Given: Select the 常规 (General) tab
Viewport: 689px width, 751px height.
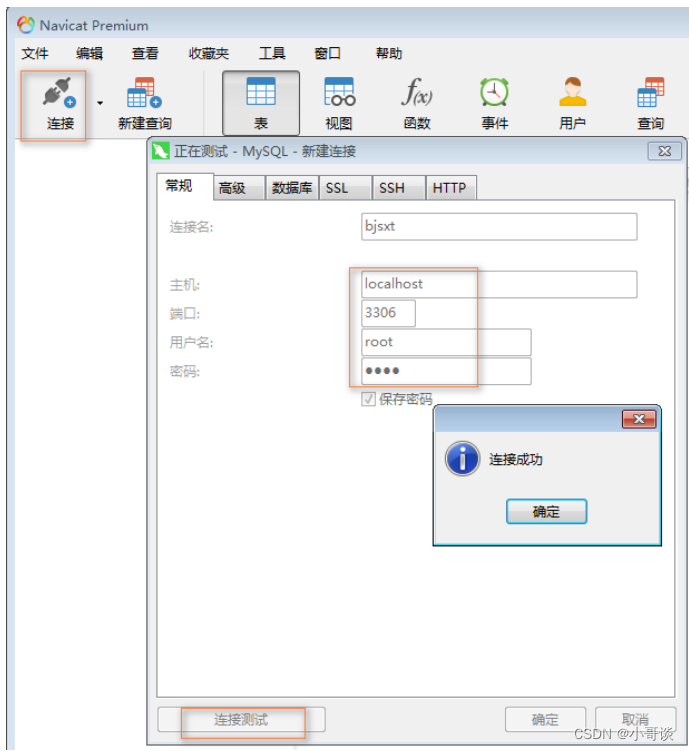Looking at the screenshot, I should [185, 186].
